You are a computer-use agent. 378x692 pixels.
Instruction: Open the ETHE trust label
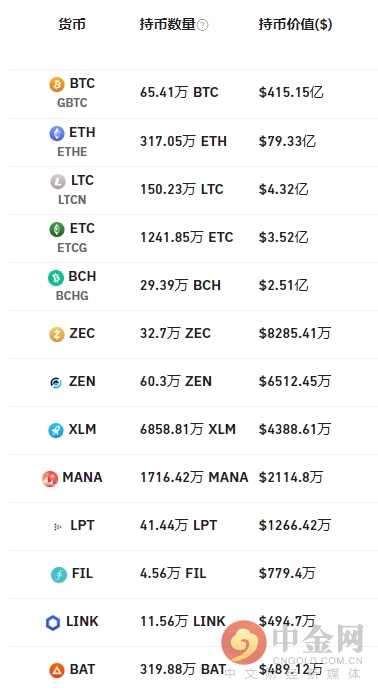(x=72, y=151)
